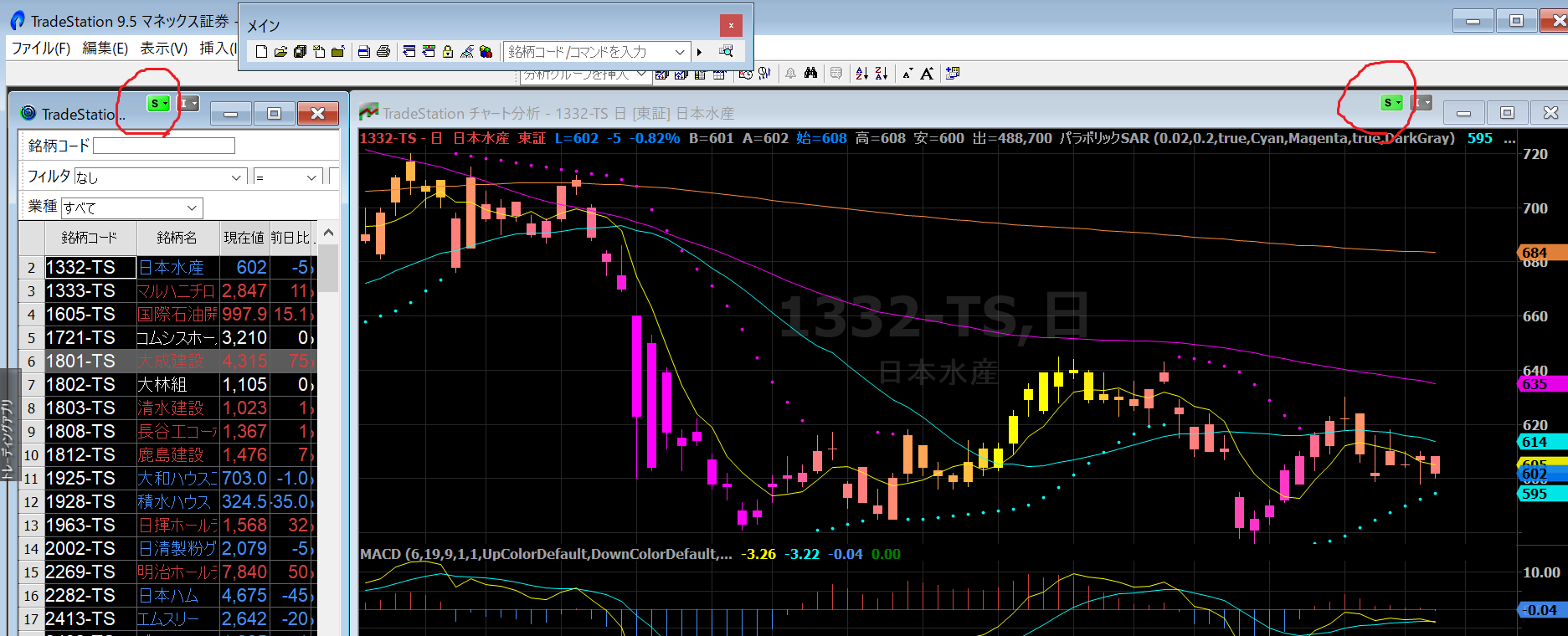
Task: Click the clock icon in the main toolbar
Action: [746, 74]
